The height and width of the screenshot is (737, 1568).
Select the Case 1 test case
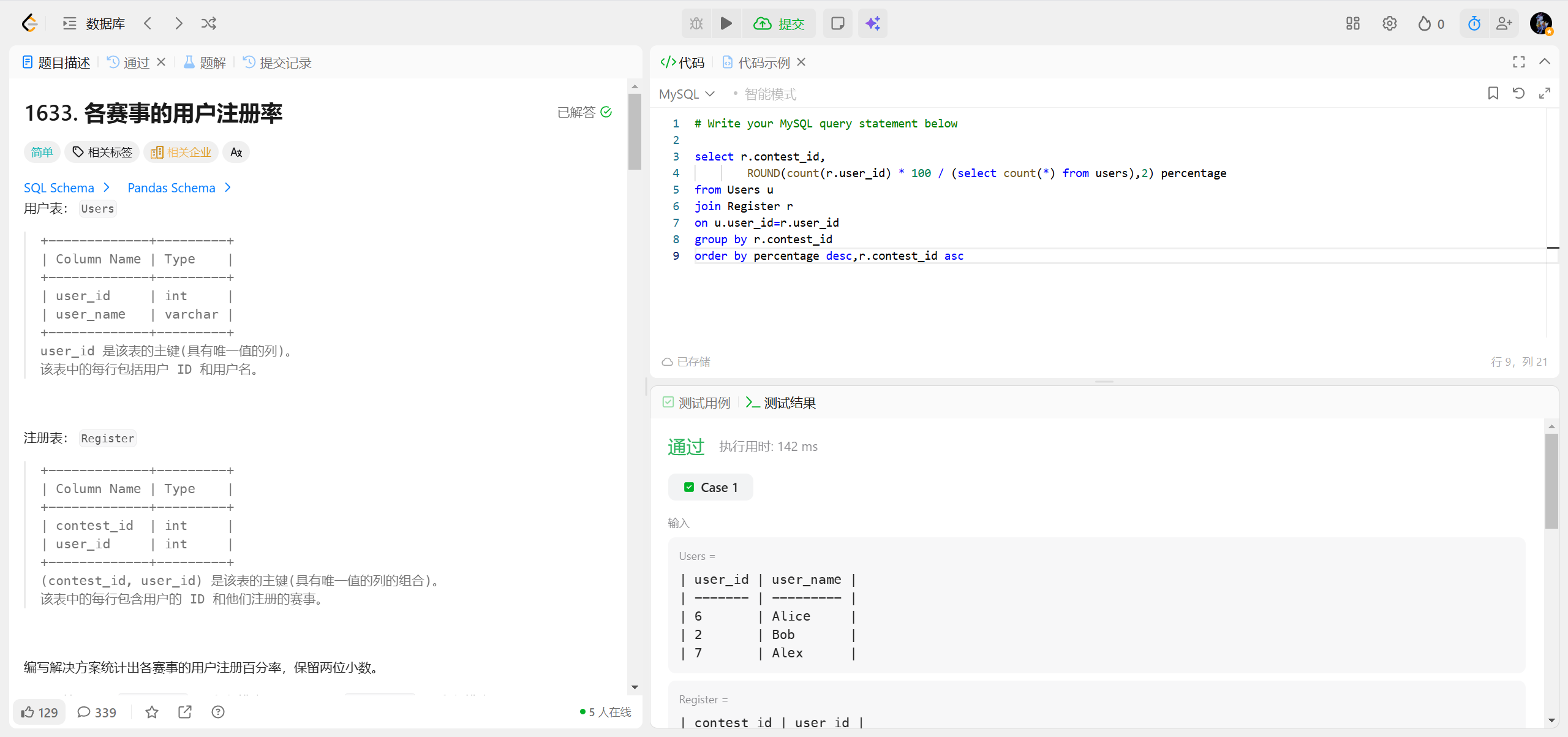[710, 487]
